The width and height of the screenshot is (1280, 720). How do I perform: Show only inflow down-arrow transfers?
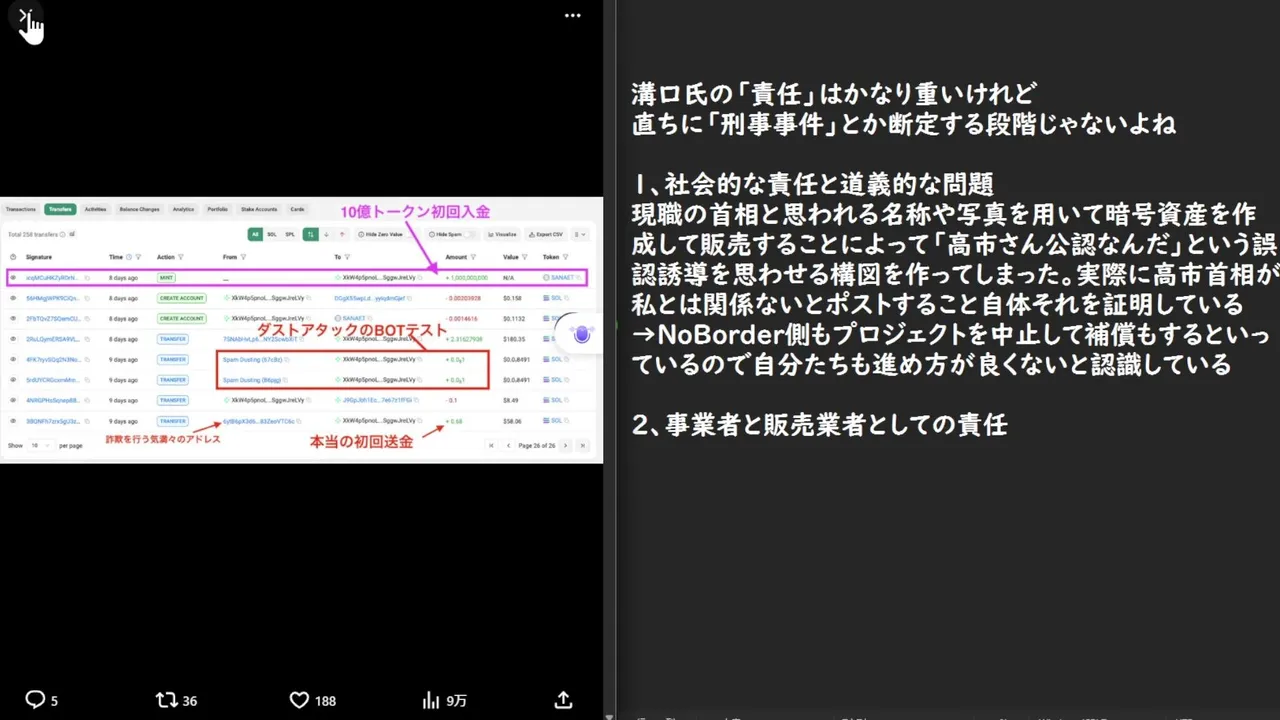[326, 234]
